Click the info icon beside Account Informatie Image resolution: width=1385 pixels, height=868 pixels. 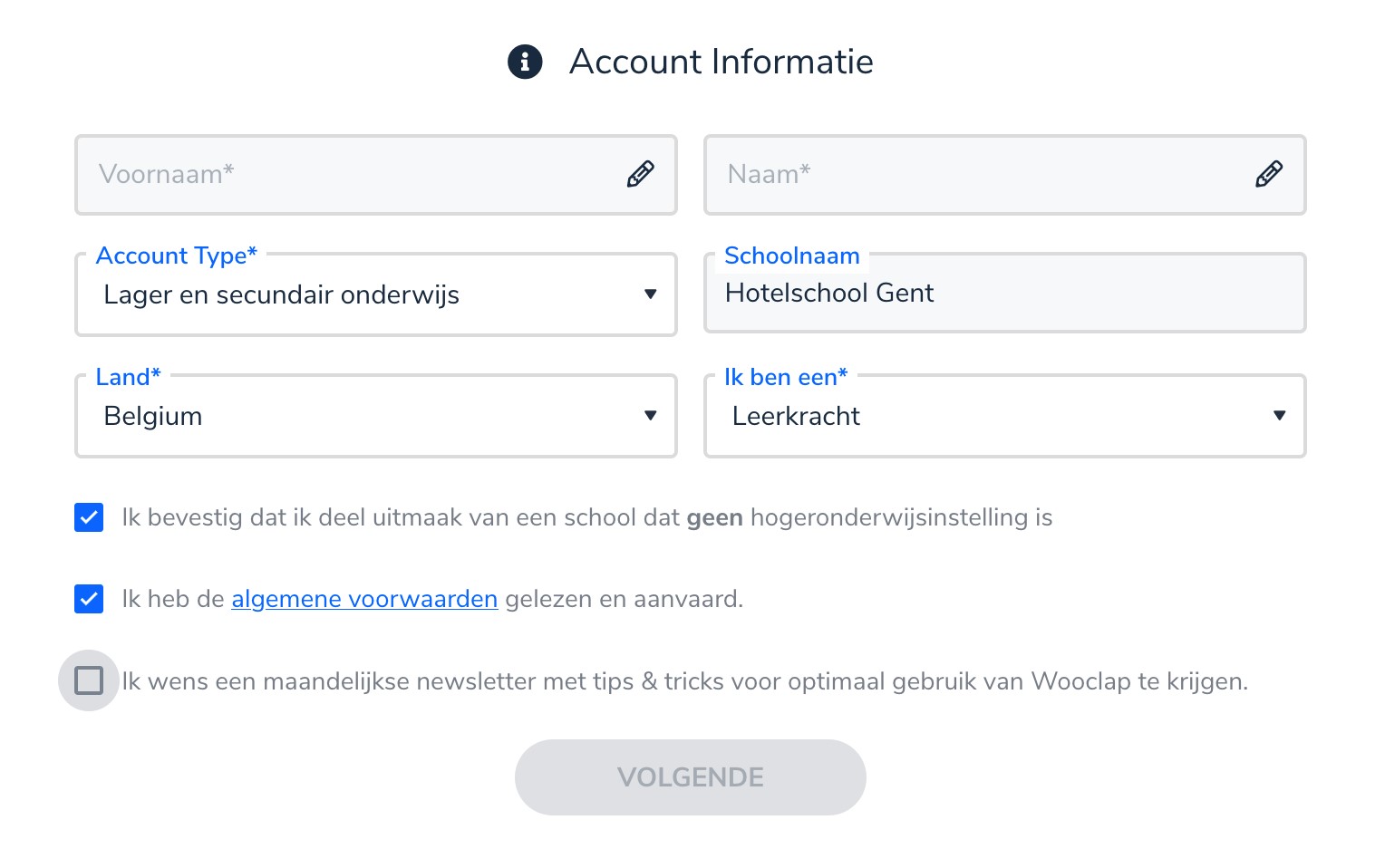[x=525, y=63]
